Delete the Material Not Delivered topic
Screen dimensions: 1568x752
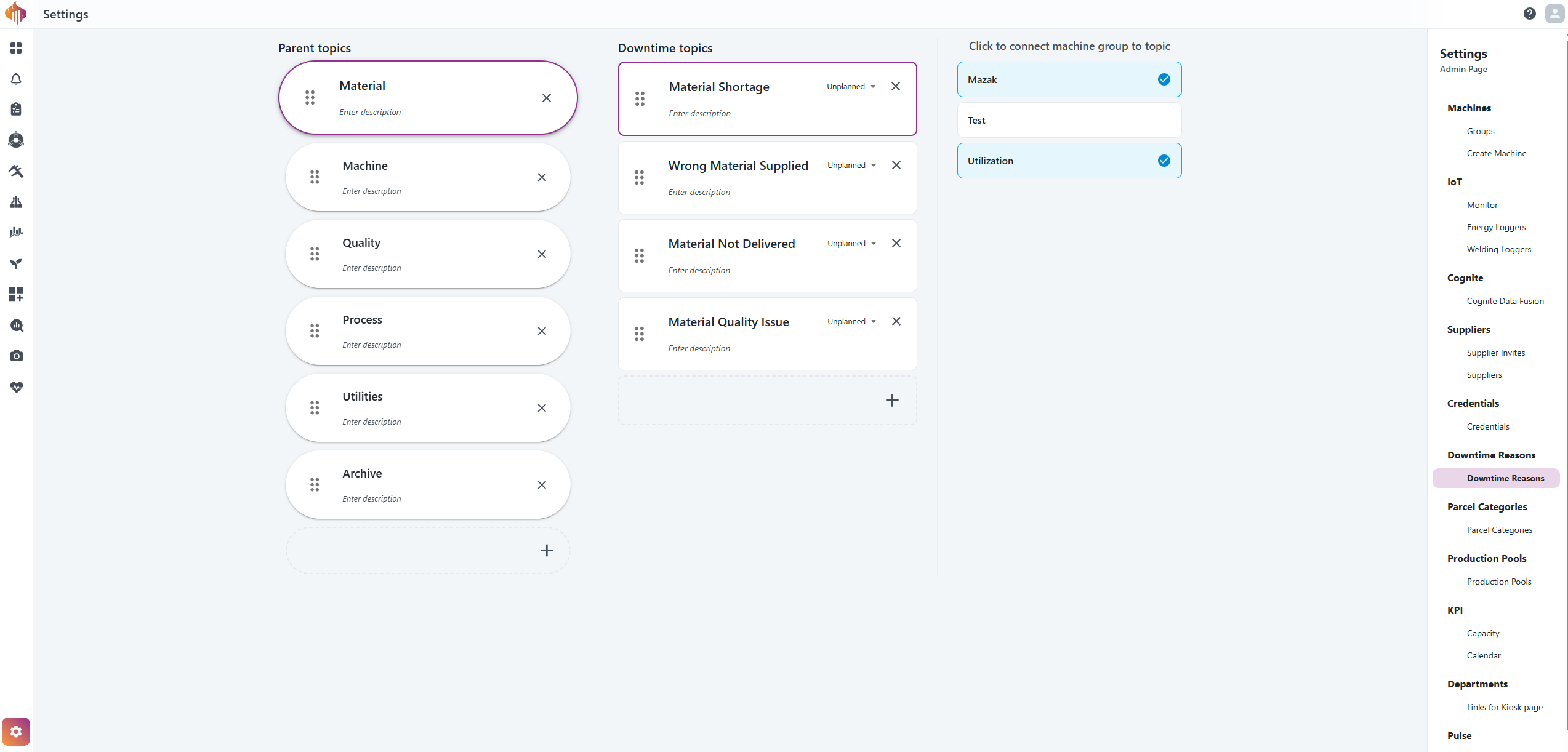click(896, 244)
